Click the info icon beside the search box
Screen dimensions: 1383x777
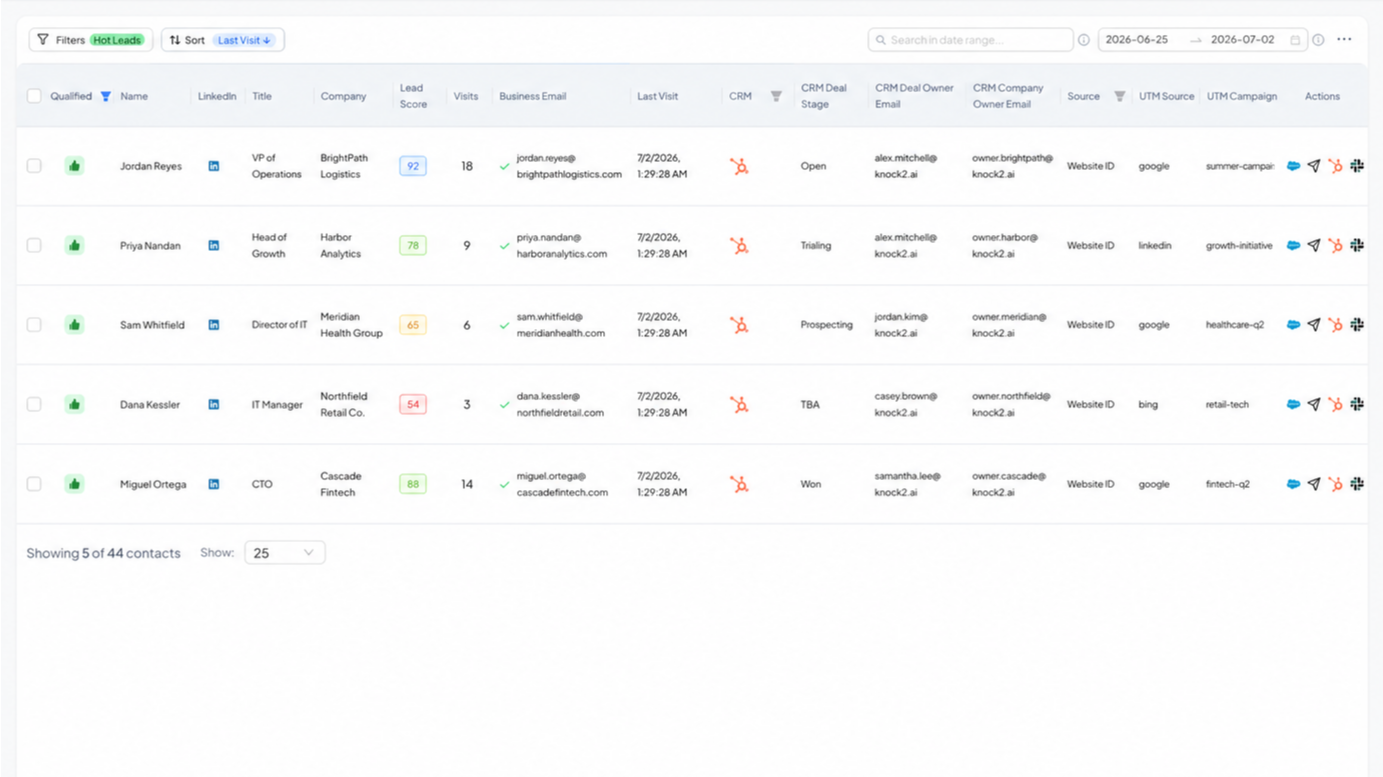1083,40
